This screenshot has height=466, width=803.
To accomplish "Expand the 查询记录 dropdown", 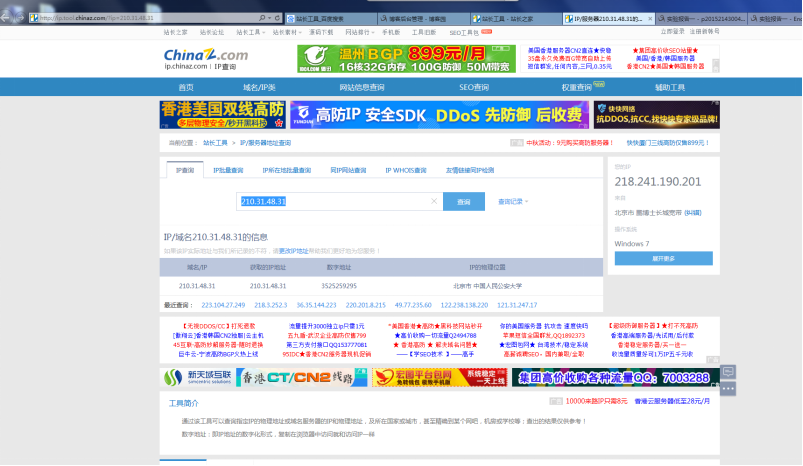I will coord(513,202).
